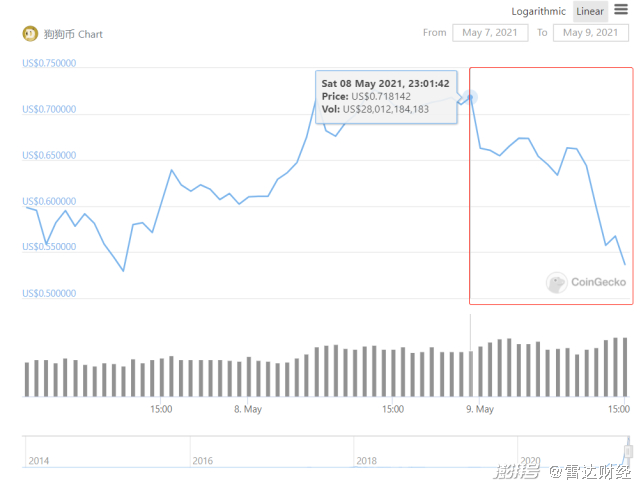The image size is (641, 486).
Task: Click the highlighted price peak point
Action: (x=470, y=97)
